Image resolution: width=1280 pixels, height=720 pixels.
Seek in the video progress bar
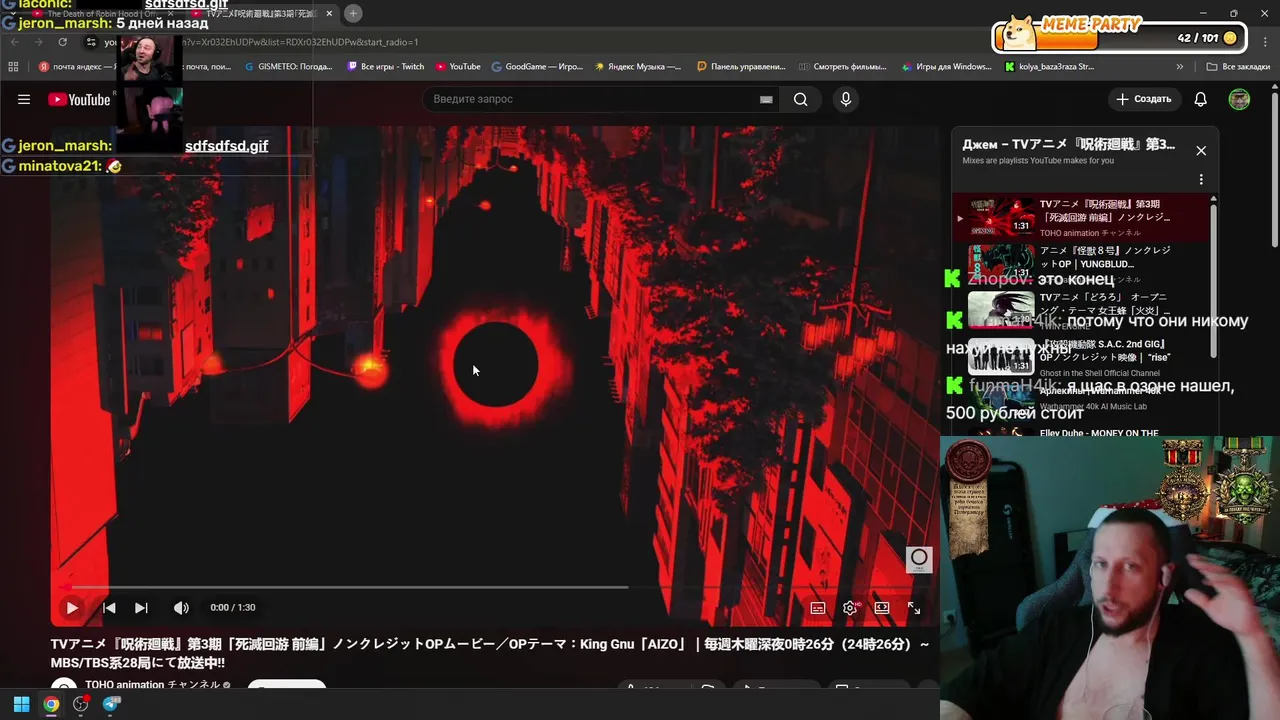point(495,587)
